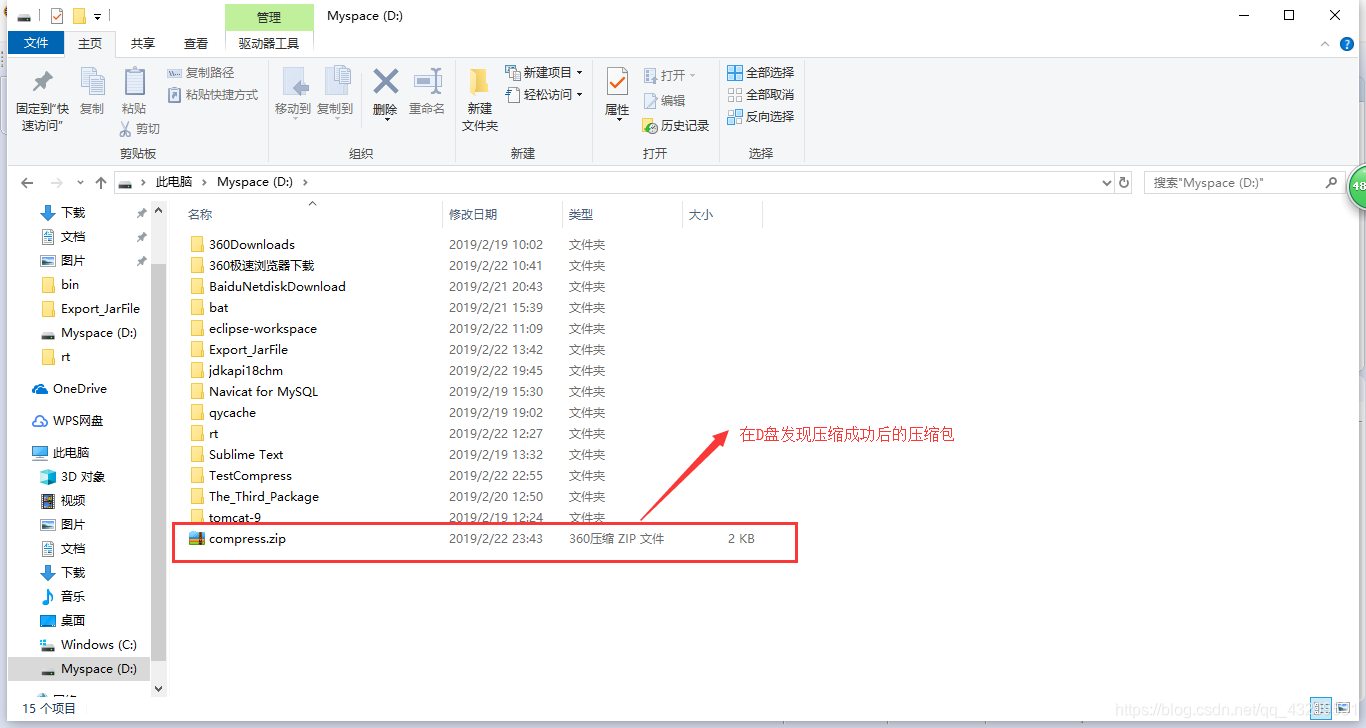Open Quick Access Toolbar customize dropdown
This screenshot has height=728, width=1366.
pos(97,16)
